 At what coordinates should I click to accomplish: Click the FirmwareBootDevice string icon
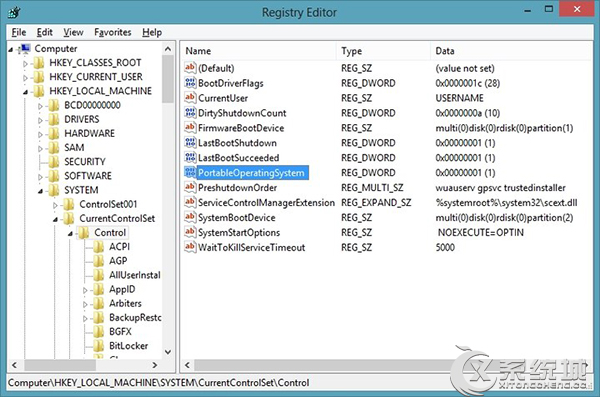tap(190, 128)
